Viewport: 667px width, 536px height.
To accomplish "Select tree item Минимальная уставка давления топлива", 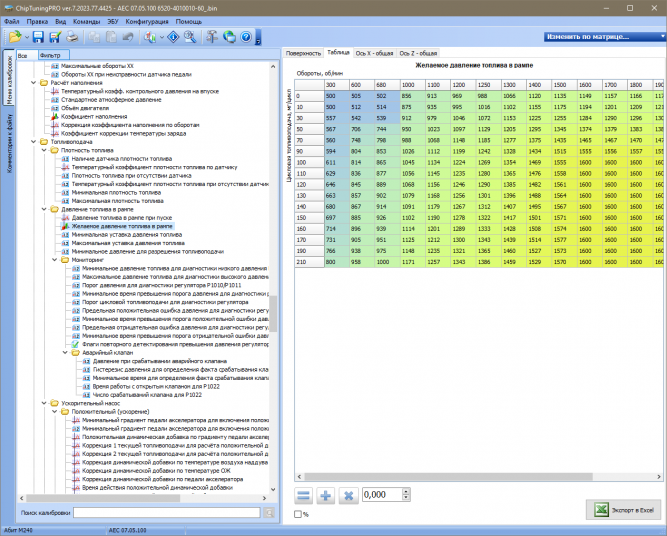I will coord(127,235).
